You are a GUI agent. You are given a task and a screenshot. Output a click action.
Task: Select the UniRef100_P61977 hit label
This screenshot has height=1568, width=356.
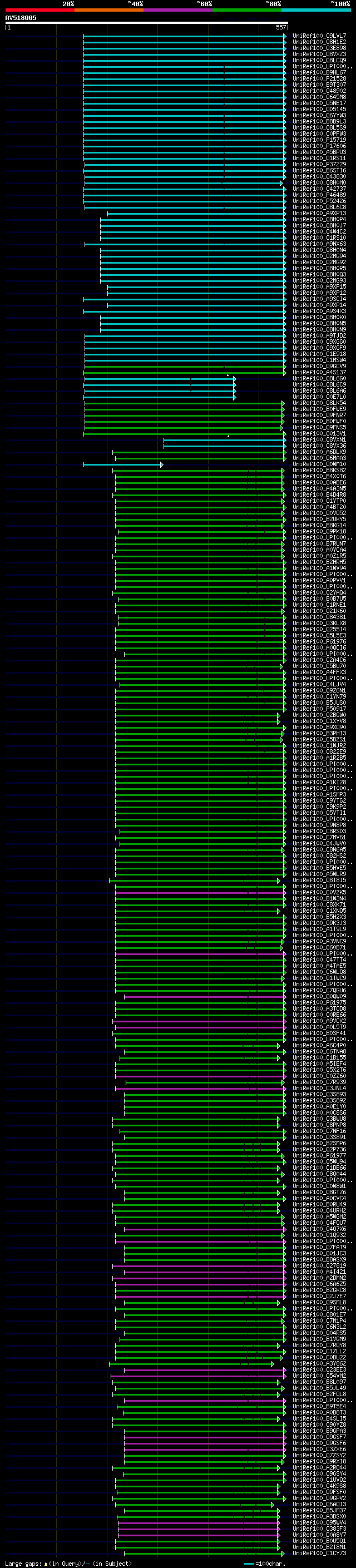point(319,1155)
